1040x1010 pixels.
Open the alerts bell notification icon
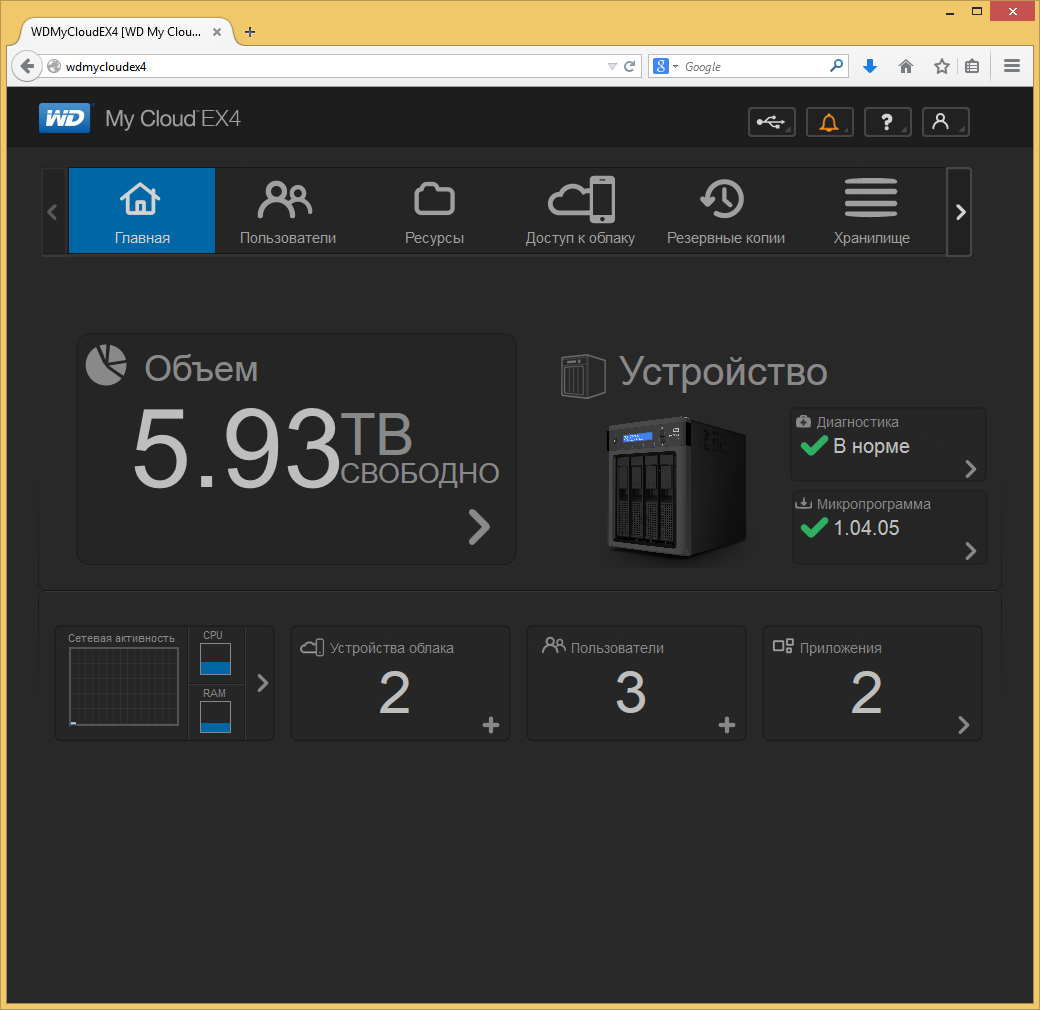coord(829,122)
